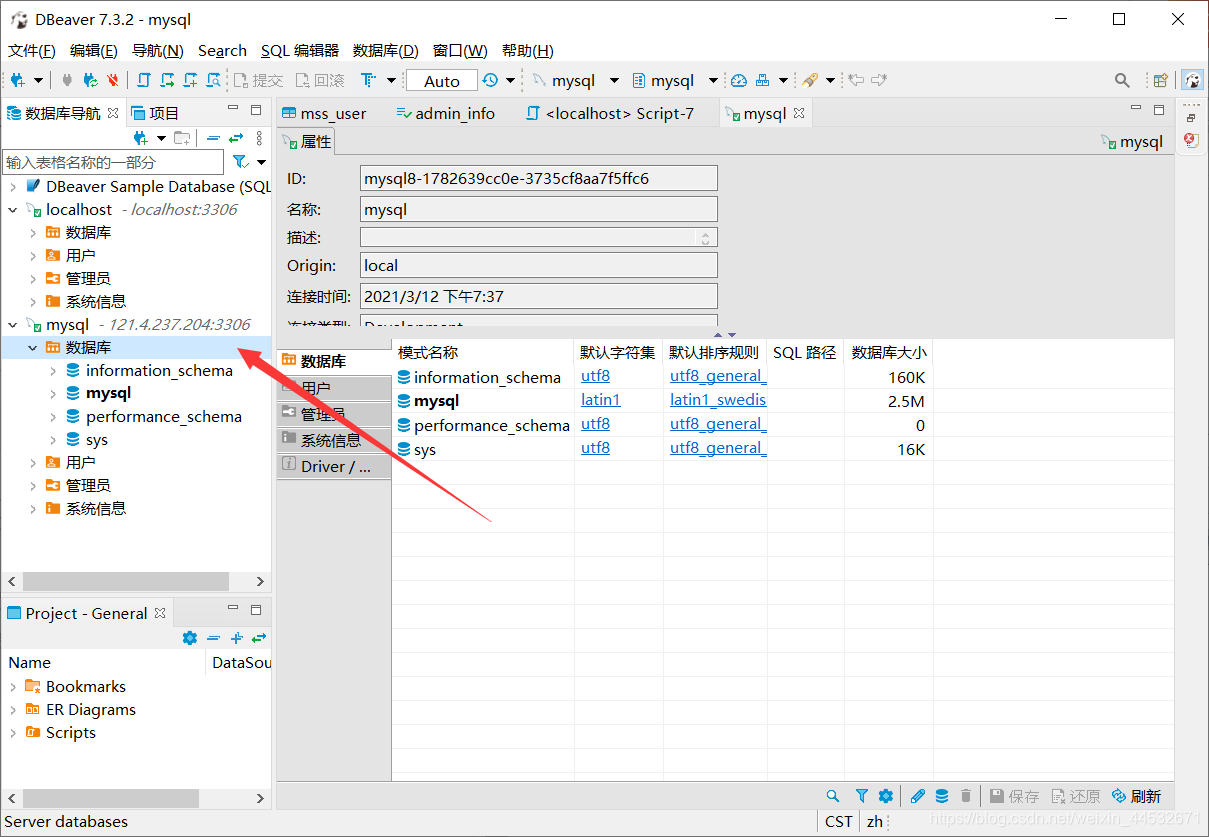Click the DBeaver perspective icon
1209x837 pixels.
1192,80
